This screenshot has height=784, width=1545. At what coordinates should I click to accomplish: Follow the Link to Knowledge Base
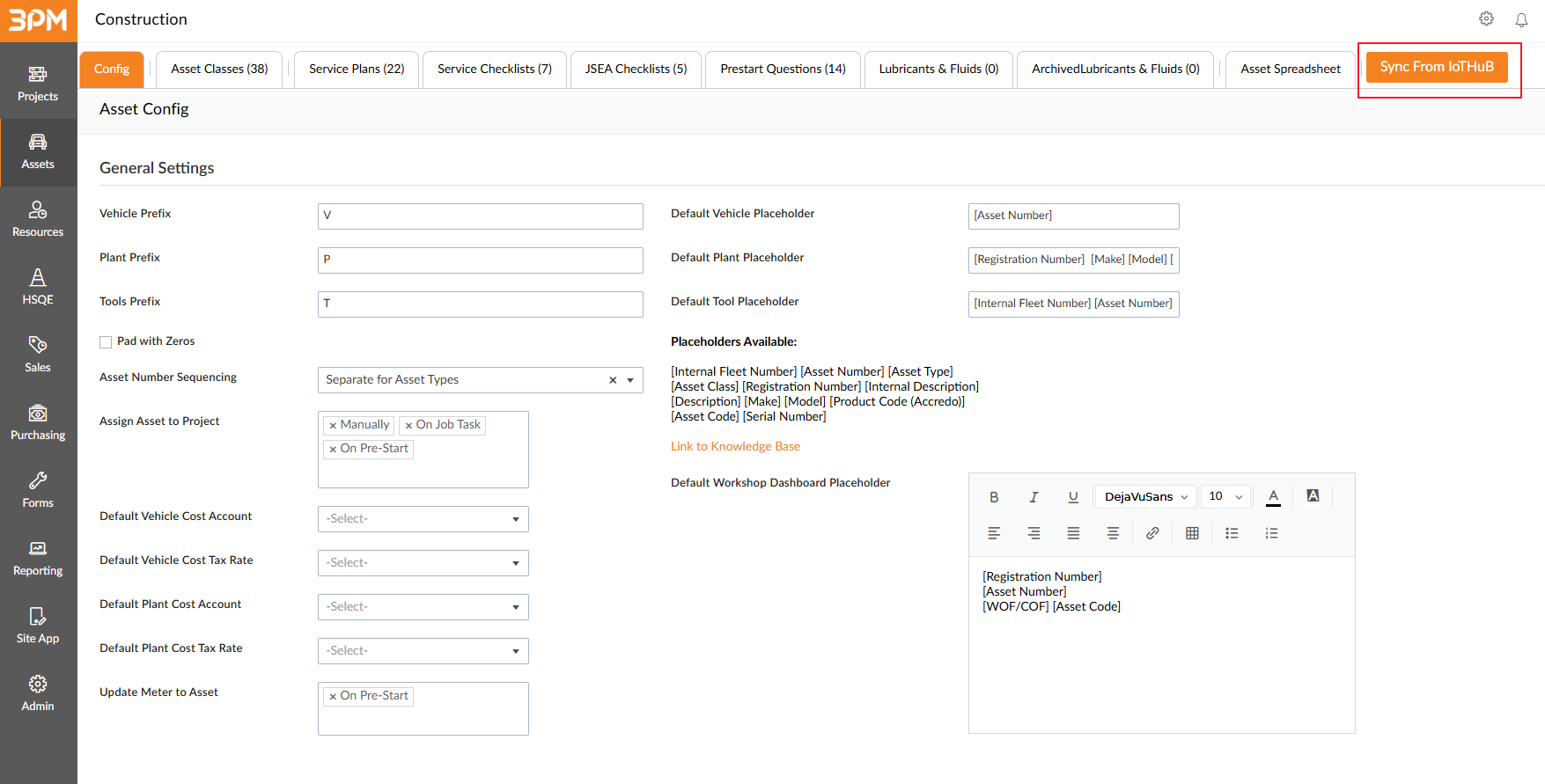point(735,447)
